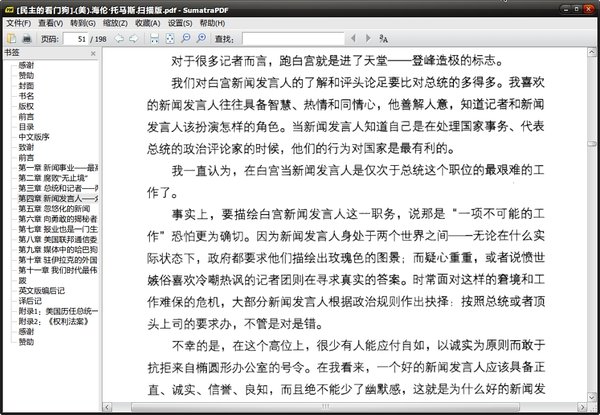The image size is (600, 415).
Task: Select the 致谢 bookmark
Action: 26,147
